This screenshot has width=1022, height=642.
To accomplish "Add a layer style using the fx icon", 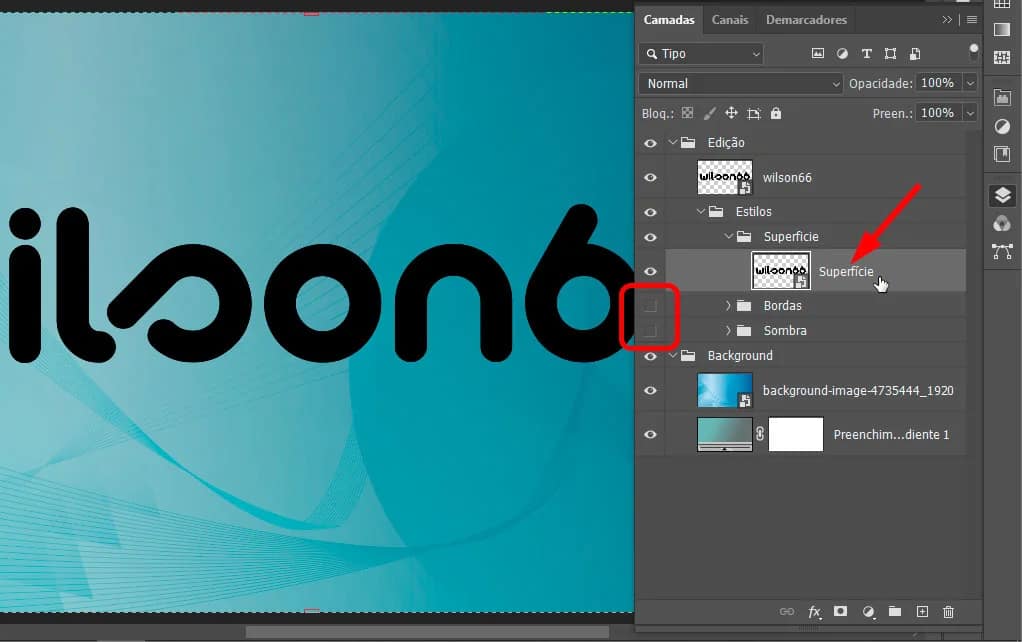I will click(814, 612).
